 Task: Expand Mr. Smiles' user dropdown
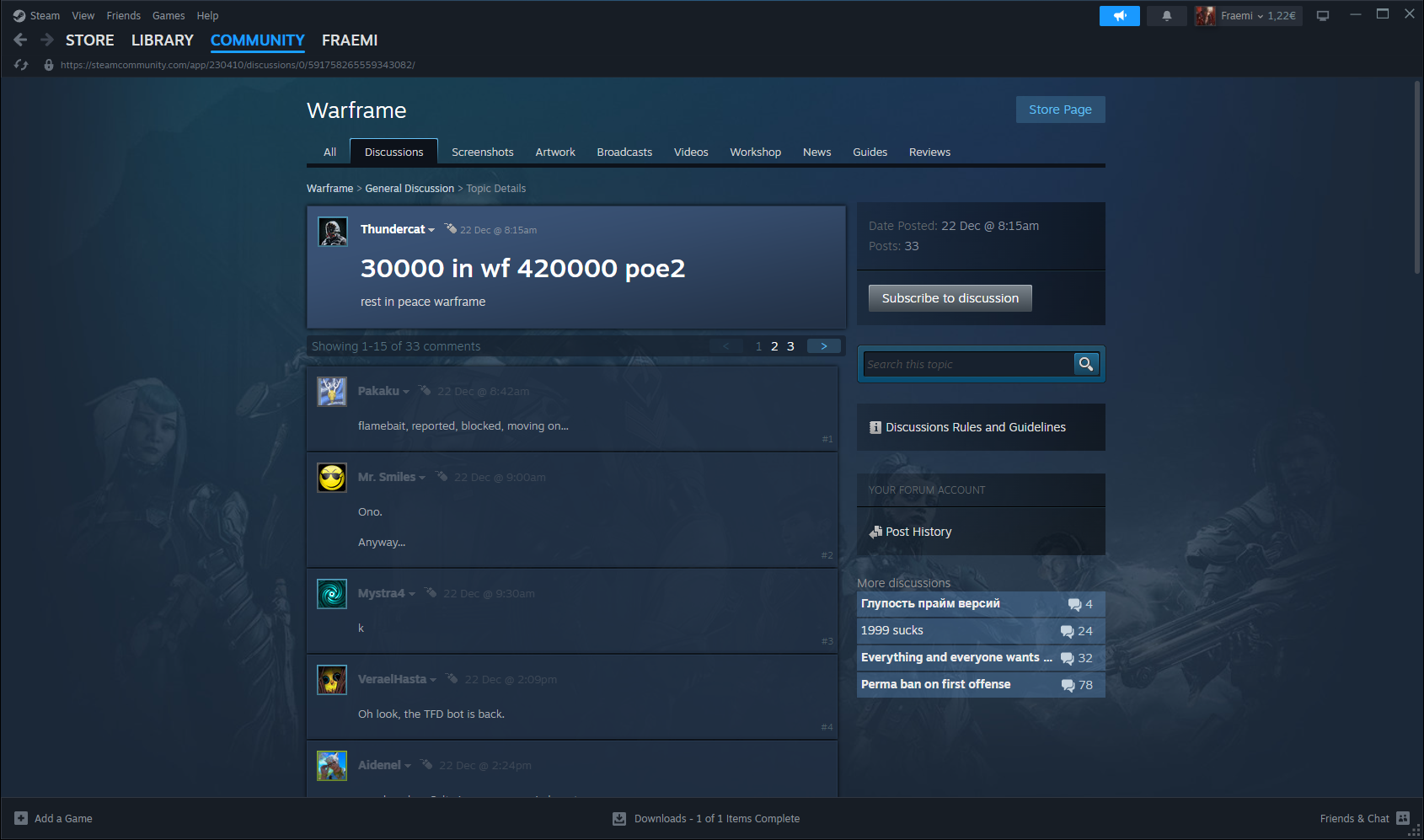pyautogui.click(x=422, y=478)
